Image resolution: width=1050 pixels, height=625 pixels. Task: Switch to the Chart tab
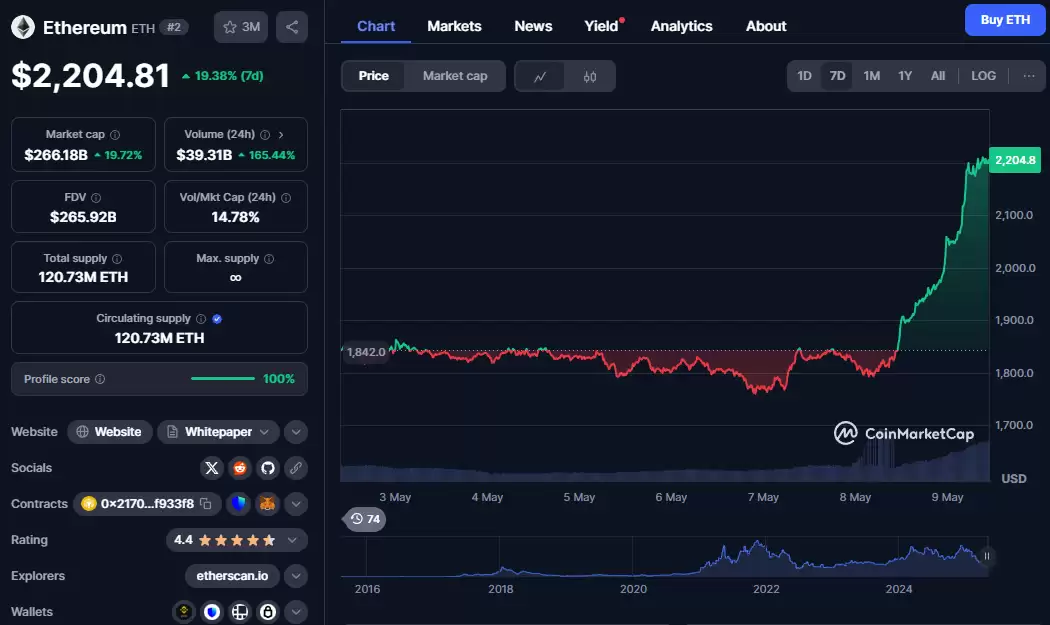(x=376, y=26)
